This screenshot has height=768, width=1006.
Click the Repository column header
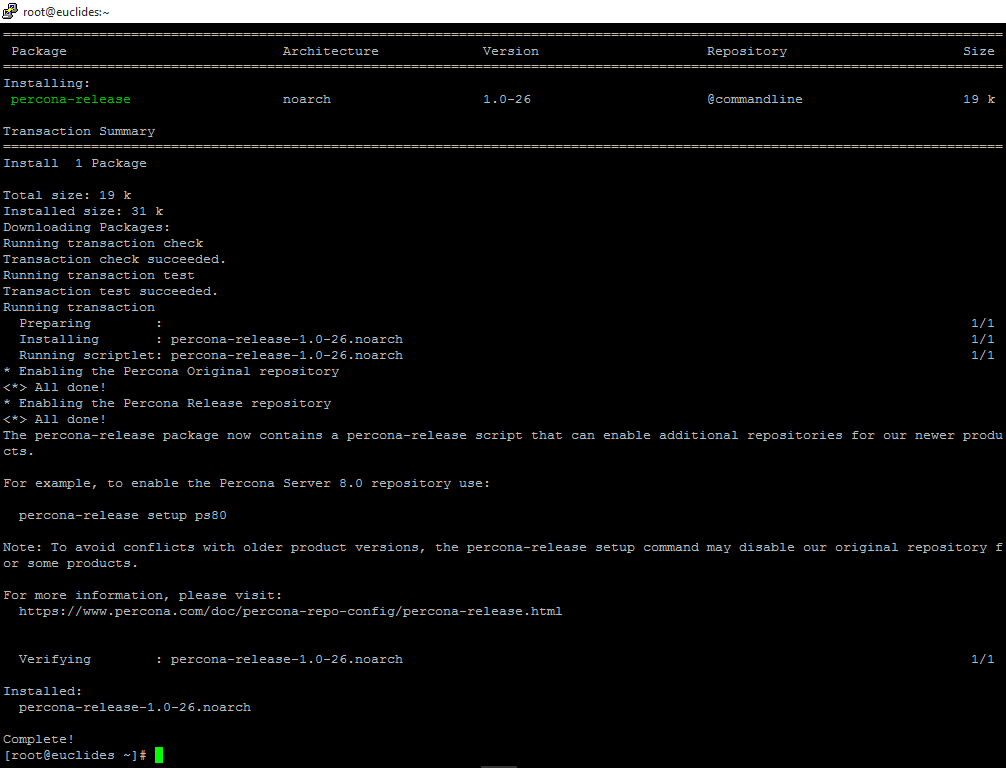click(x=747, y=51)
